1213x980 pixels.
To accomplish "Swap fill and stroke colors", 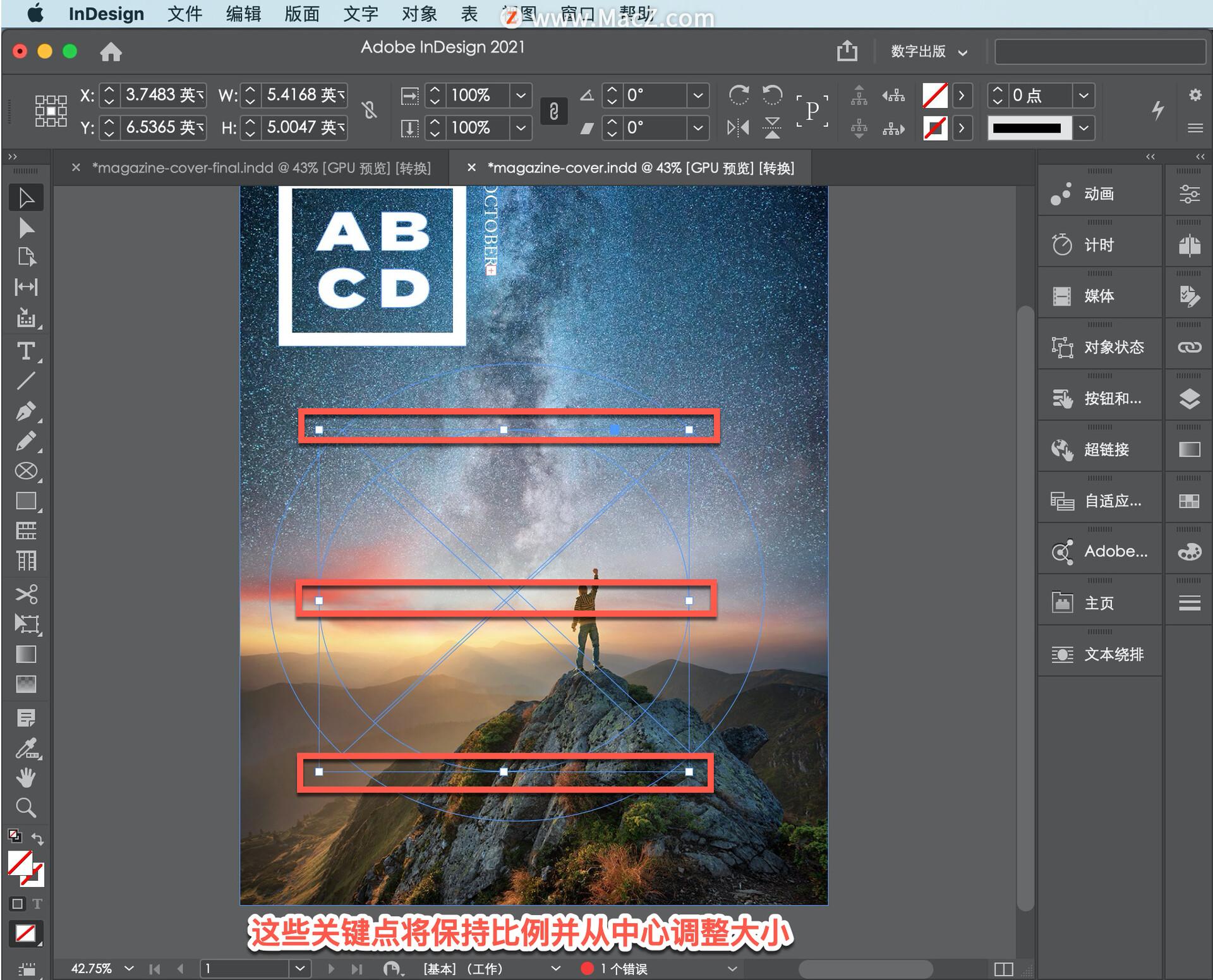I will coord(38,839).
